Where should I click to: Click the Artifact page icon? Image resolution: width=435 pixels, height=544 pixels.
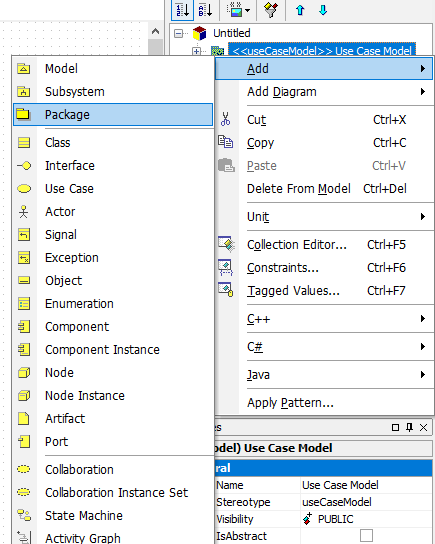(24, 419)
